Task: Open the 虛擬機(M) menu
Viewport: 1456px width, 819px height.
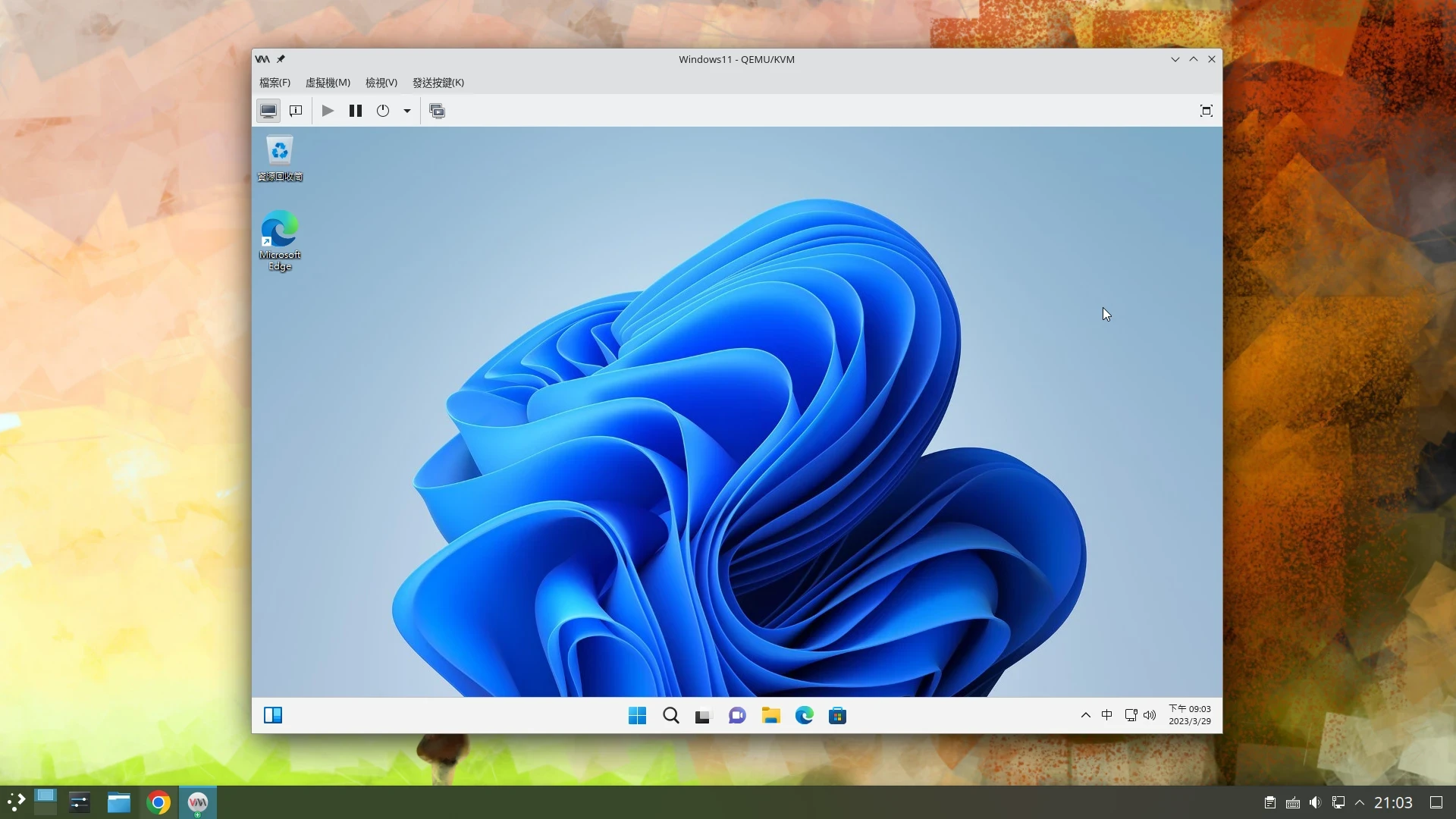Action: click(x=328, y=83)
